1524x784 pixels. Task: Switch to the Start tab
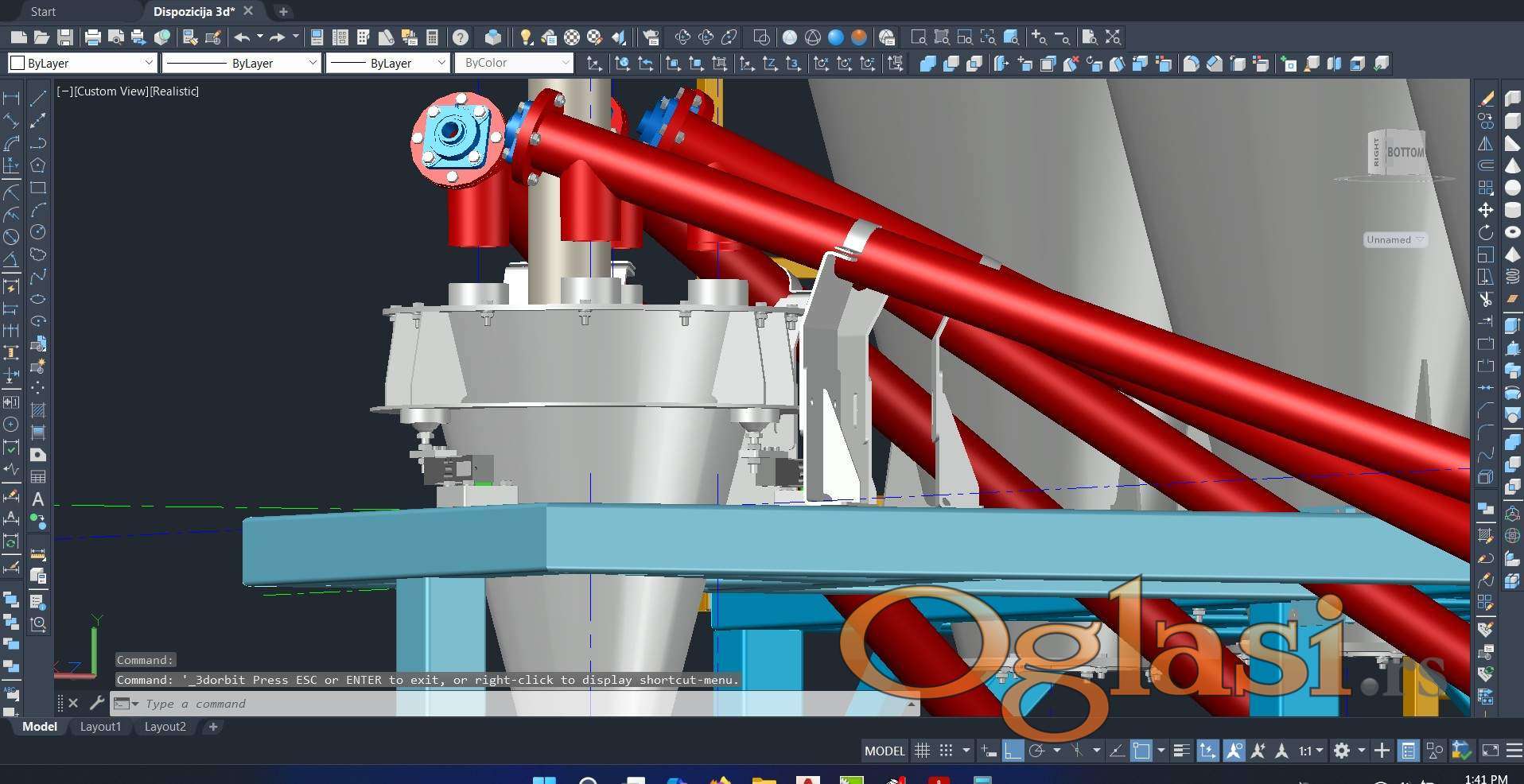pos(43,11)
